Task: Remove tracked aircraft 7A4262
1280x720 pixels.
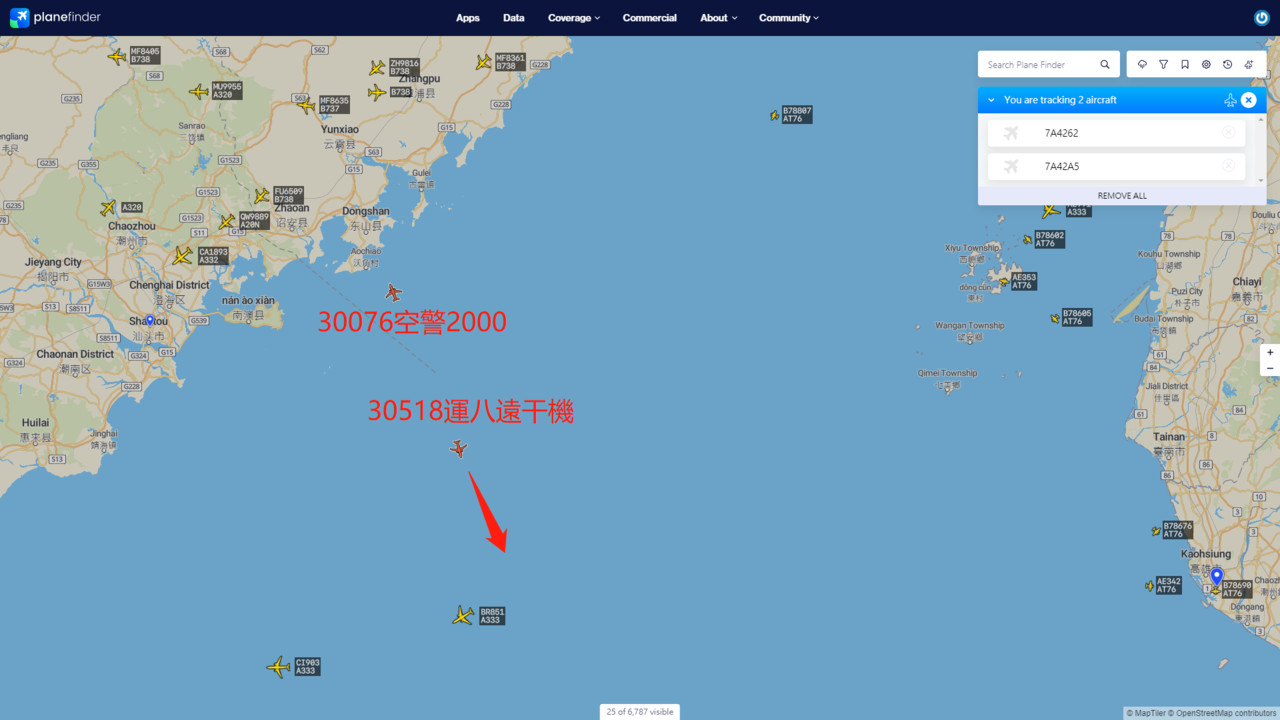Action: click(1228, 133)
